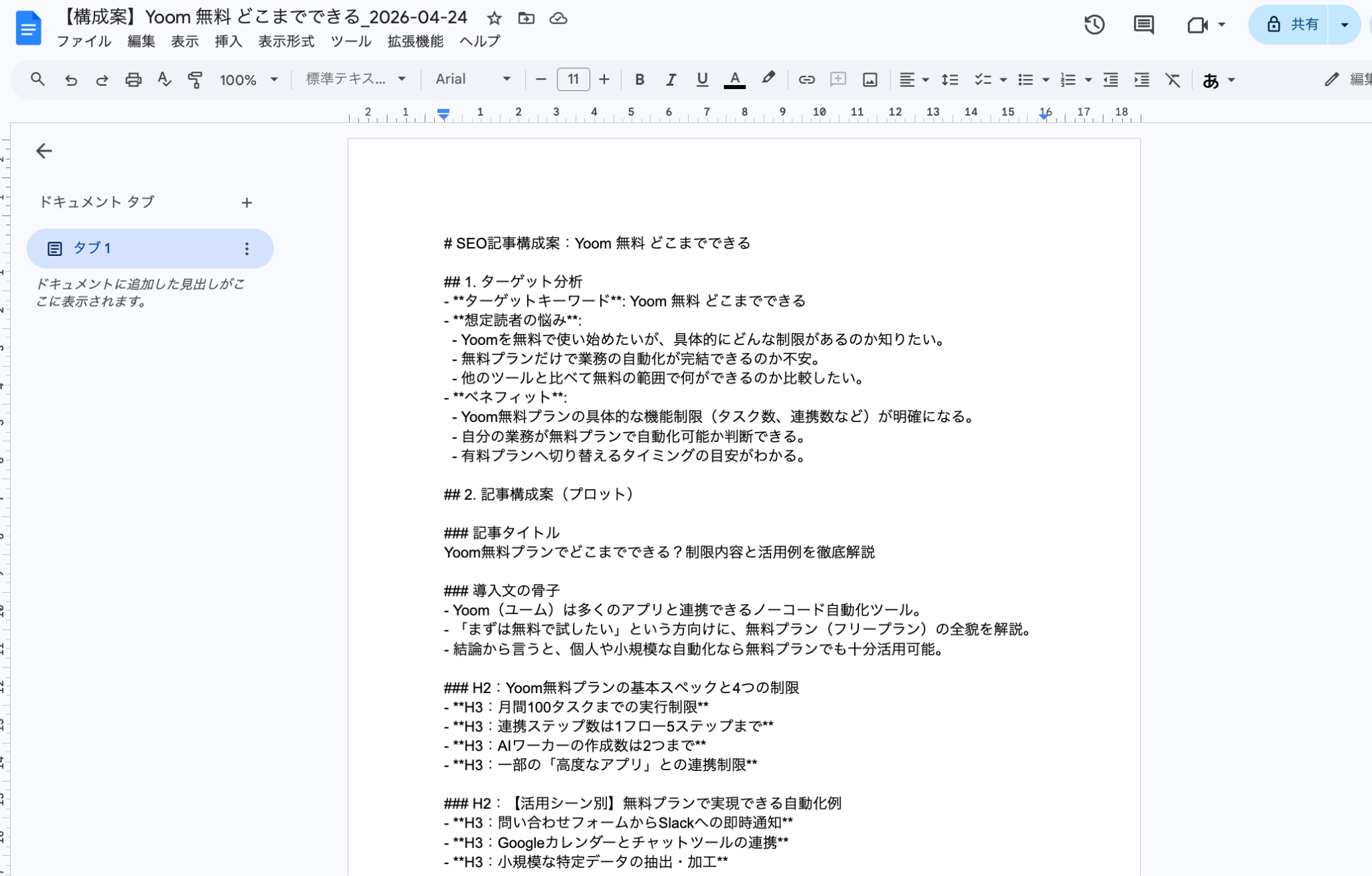Screen dimensions: 1372x876
Task: Expand bulleted list options arrow
Action: pyautogui.click(x=1046, y=80)
